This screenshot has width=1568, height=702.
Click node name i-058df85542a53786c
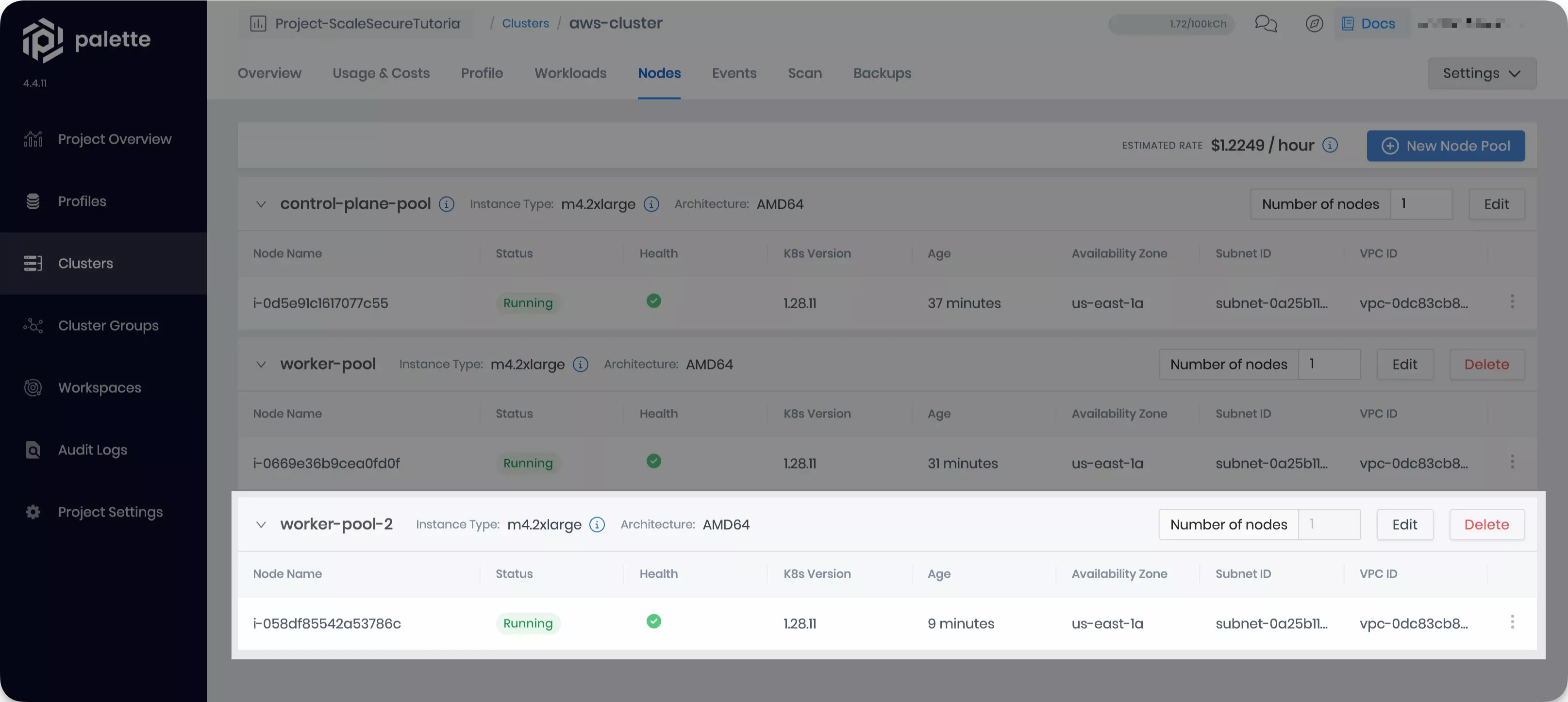coord(327,624)
